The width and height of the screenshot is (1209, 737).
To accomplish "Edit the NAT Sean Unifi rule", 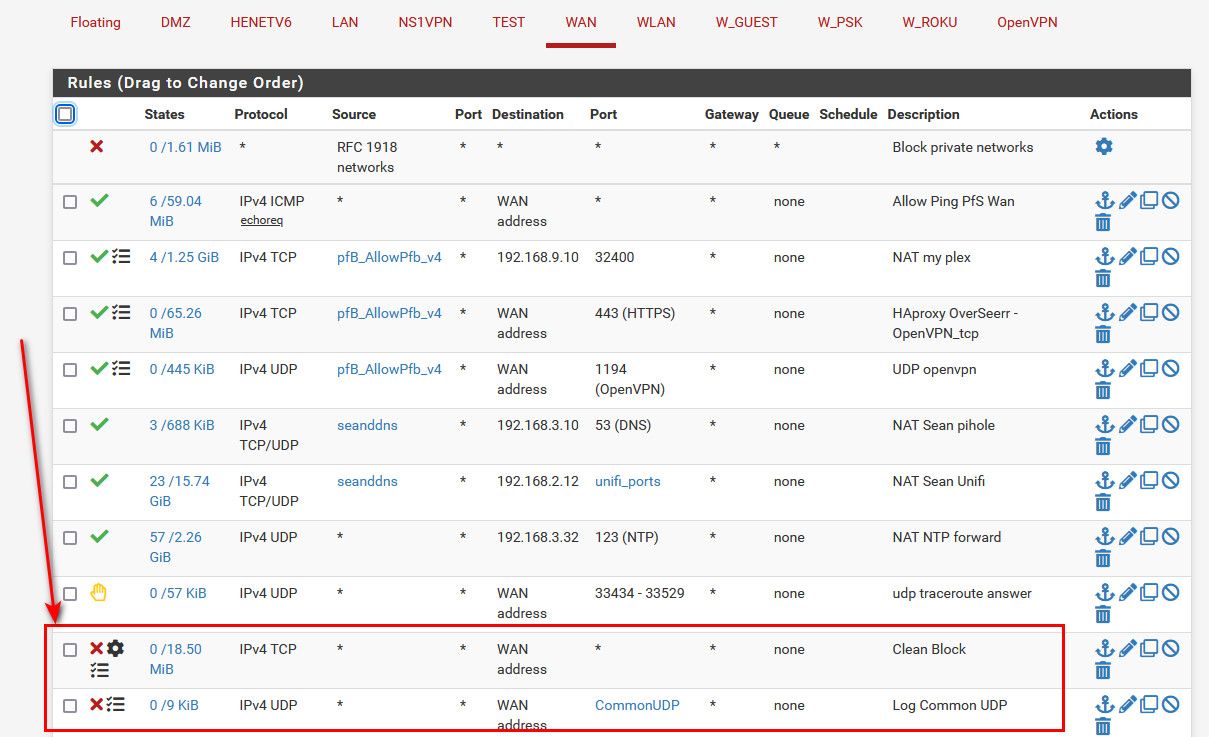I will (x=1127, y=480).
